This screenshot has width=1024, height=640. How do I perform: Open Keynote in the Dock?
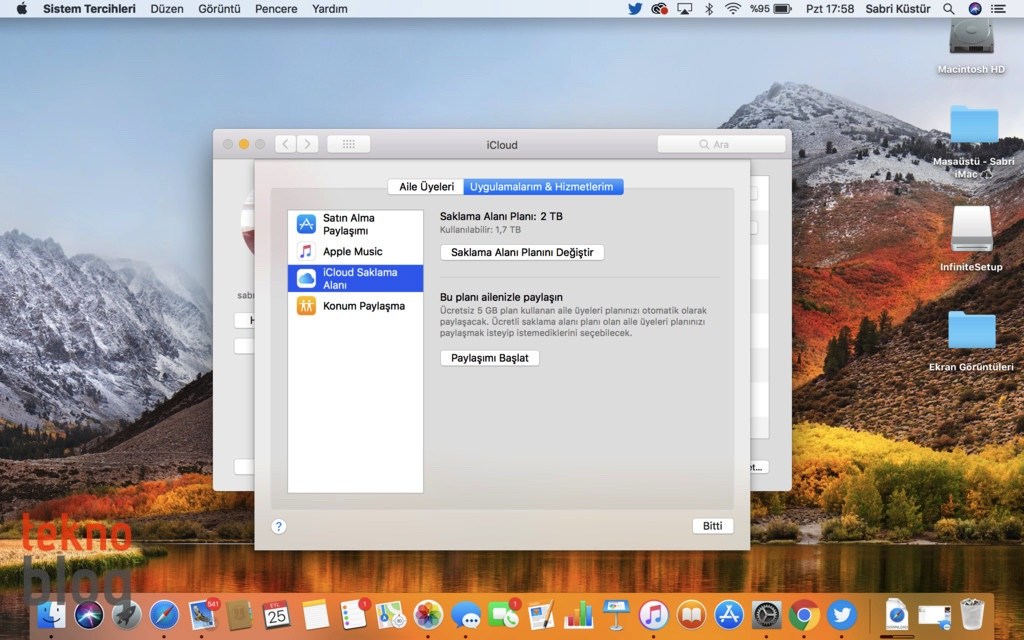616,615
